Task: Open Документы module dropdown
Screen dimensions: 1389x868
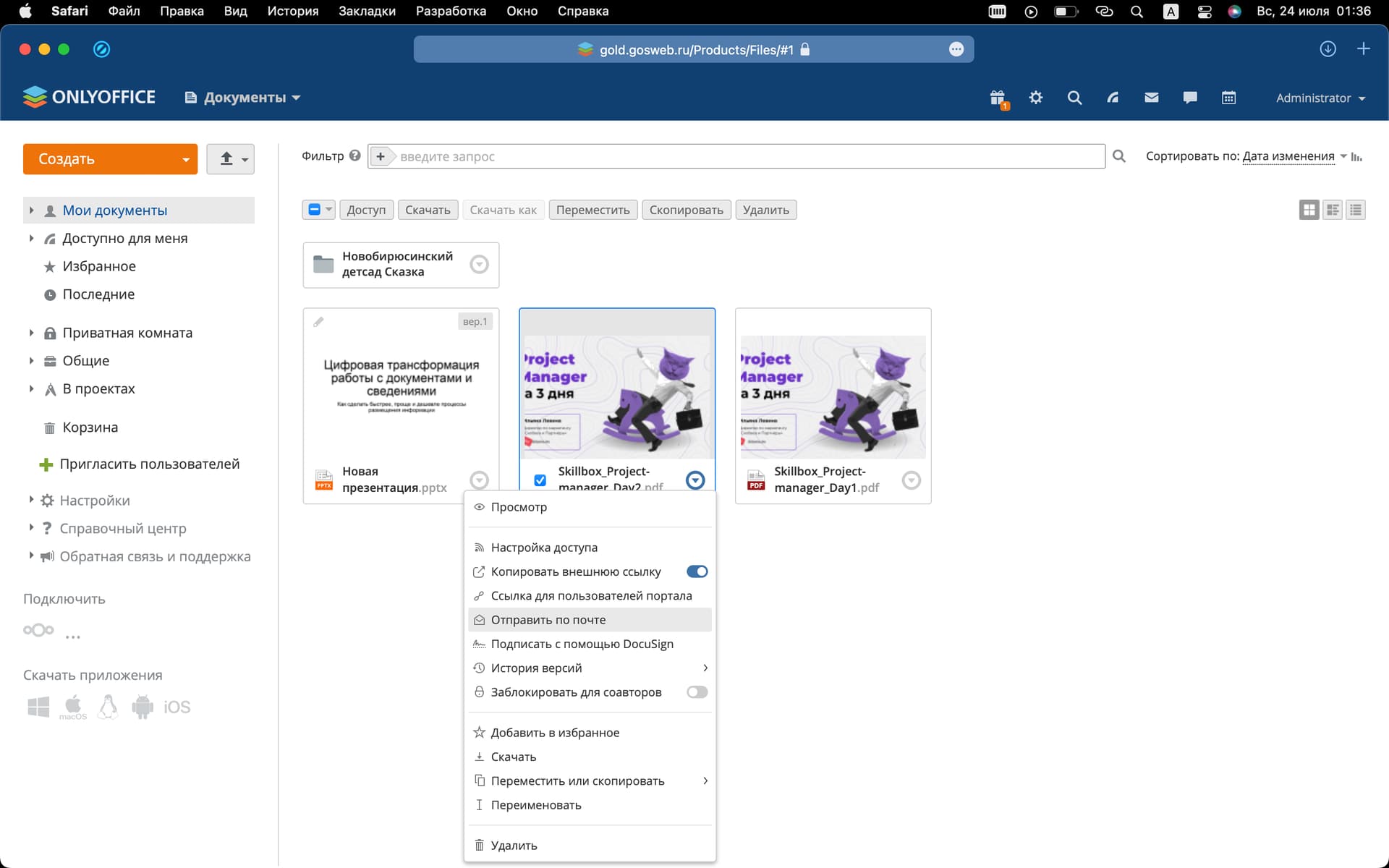Action: (x=242, y=98)
